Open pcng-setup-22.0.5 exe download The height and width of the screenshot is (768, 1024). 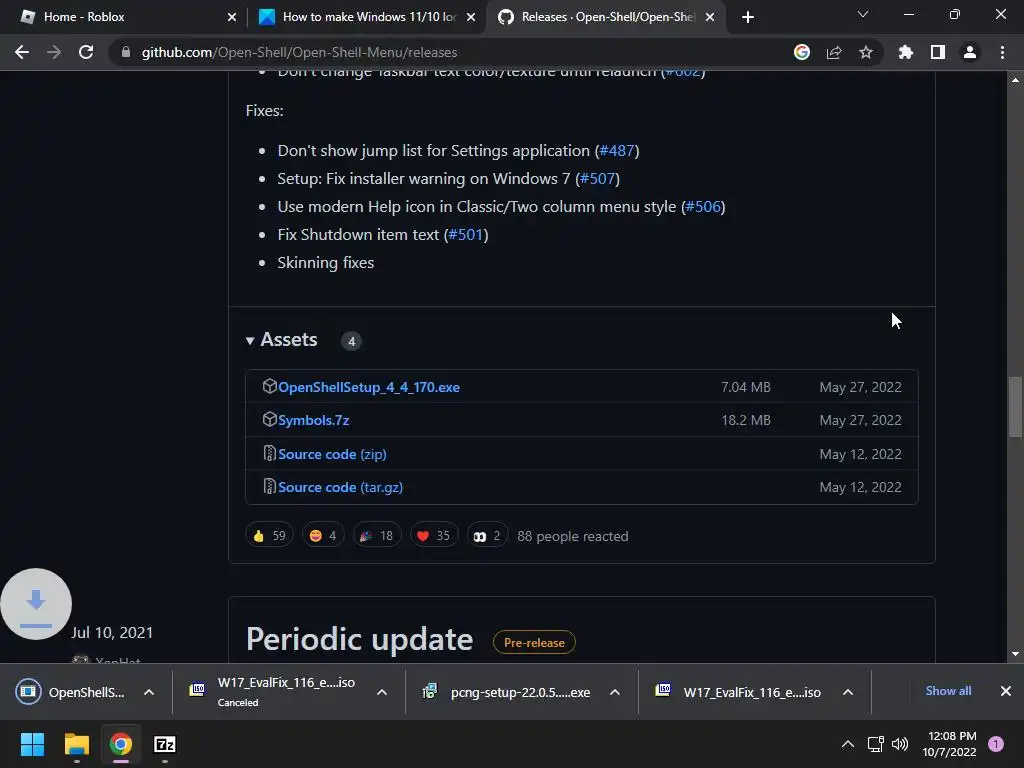tap(507, 692)
